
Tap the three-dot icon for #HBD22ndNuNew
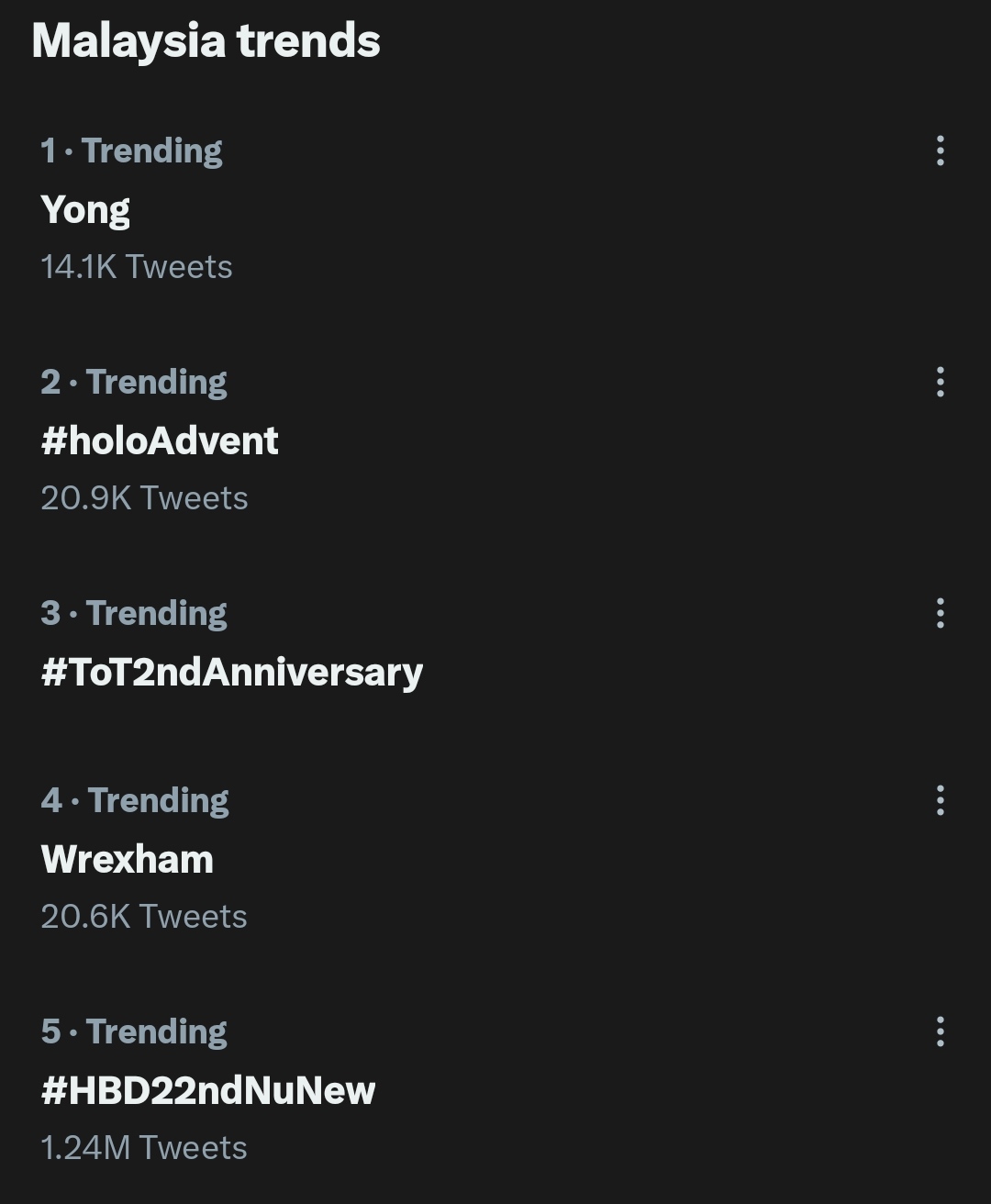pyautogui.click(x=940, y=1031)
